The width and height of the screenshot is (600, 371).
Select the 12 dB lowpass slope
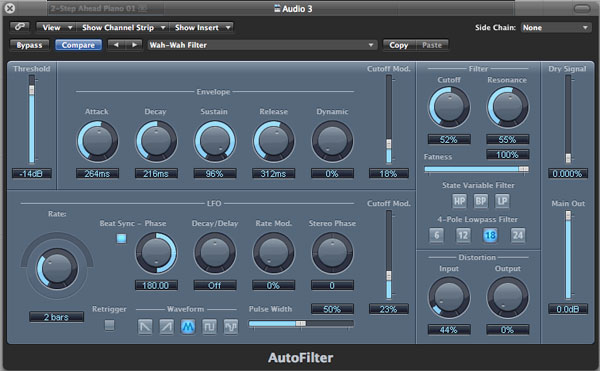tap(463, 235)
